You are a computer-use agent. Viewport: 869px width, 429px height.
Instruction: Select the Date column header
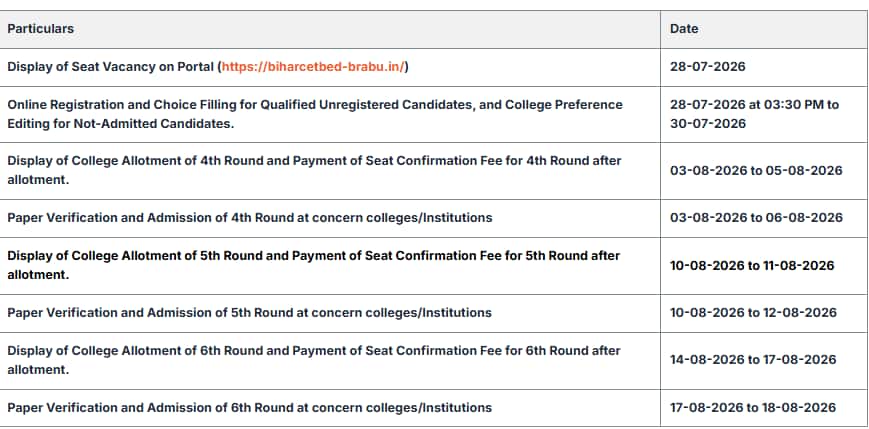point(684,29)
